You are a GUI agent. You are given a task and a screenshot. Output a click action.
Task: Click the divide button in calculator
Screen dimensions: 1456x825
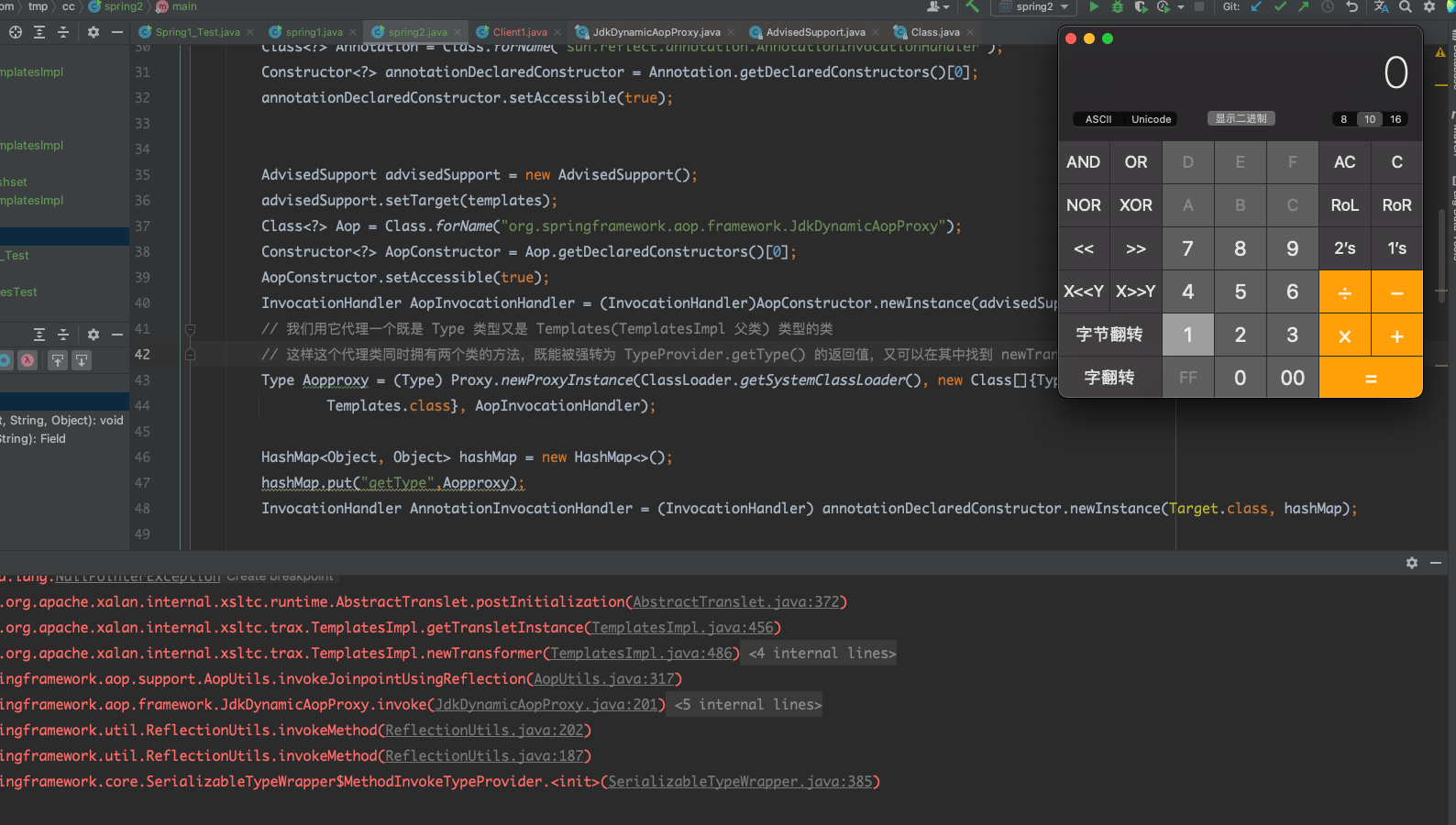pos(1345,291)
